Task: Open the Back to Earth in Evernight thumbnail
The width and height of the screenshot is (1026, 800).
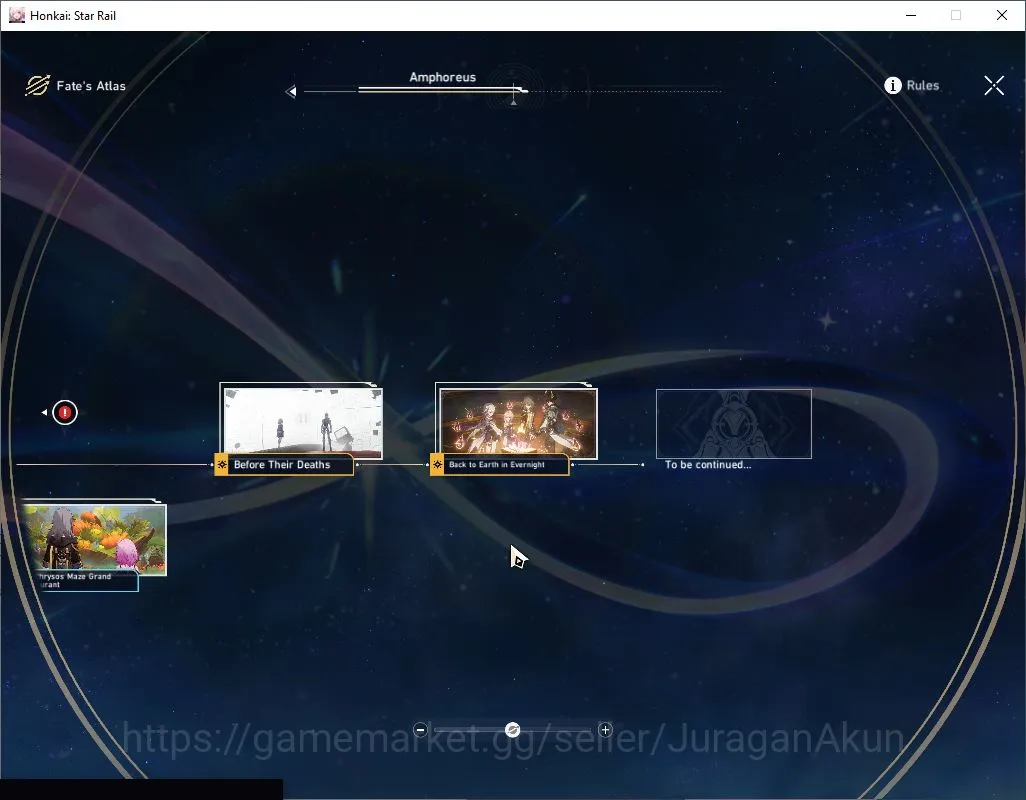Action: [518, 423]
